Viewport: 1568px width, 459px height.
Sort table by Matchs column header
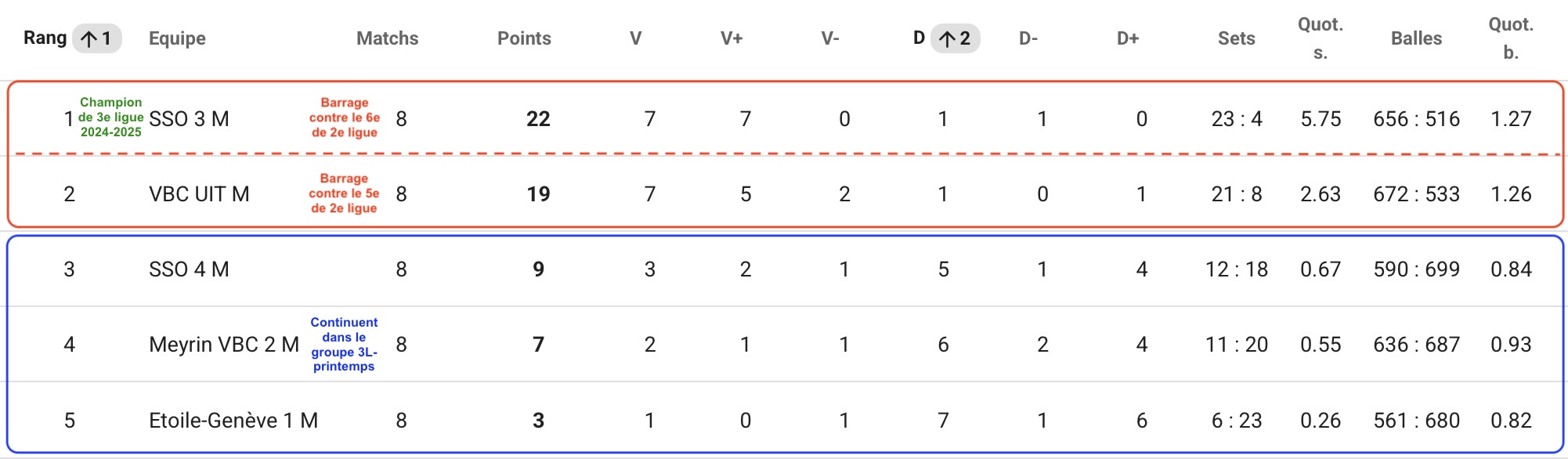[x=388, y=38]
